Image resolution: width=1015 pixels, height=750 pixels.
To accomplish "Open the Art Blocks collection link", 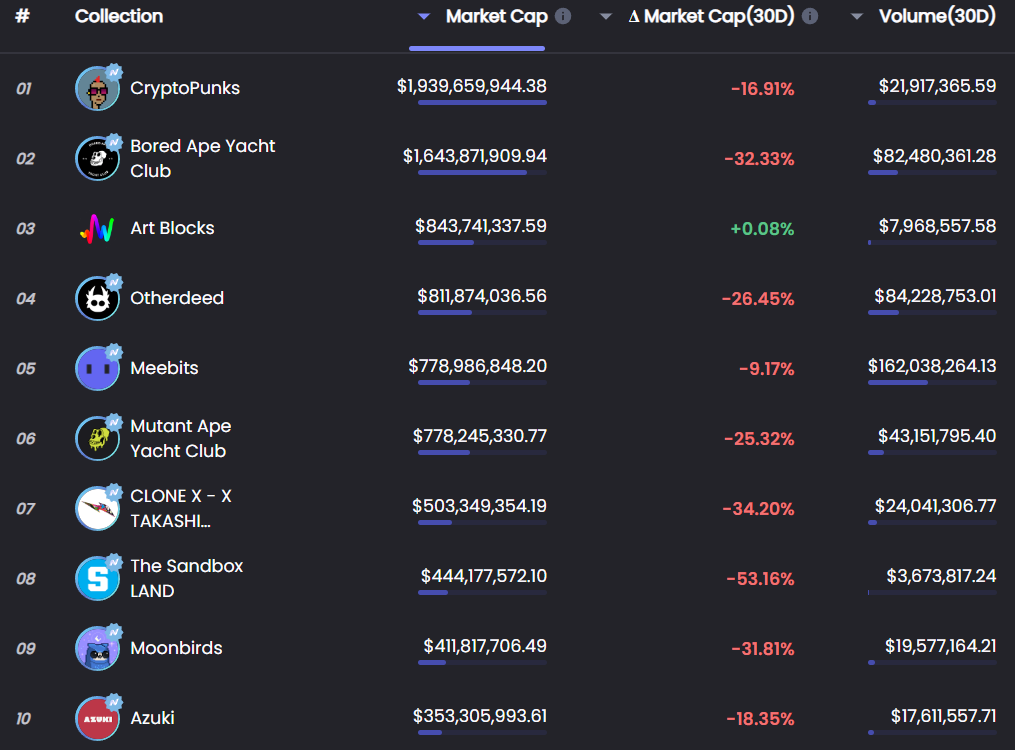I will [172, 228].
